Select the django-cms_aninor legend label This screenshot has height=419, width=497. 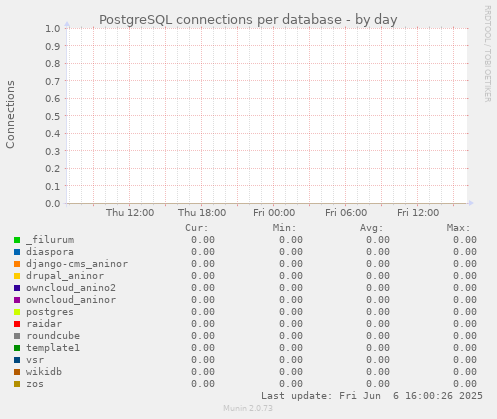[x=77, y=264]
